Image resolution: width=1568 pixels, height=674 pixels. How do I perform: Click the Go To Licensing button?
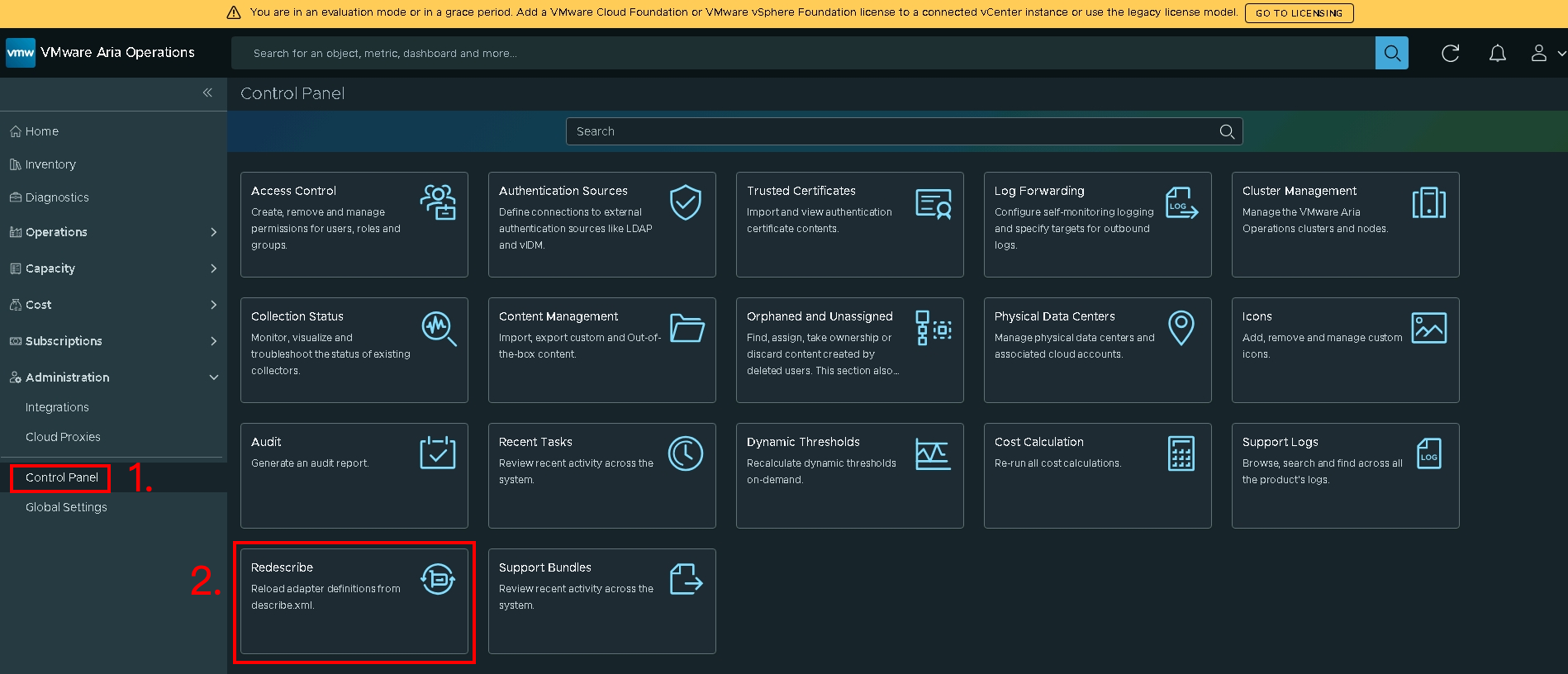(1299, 13)
